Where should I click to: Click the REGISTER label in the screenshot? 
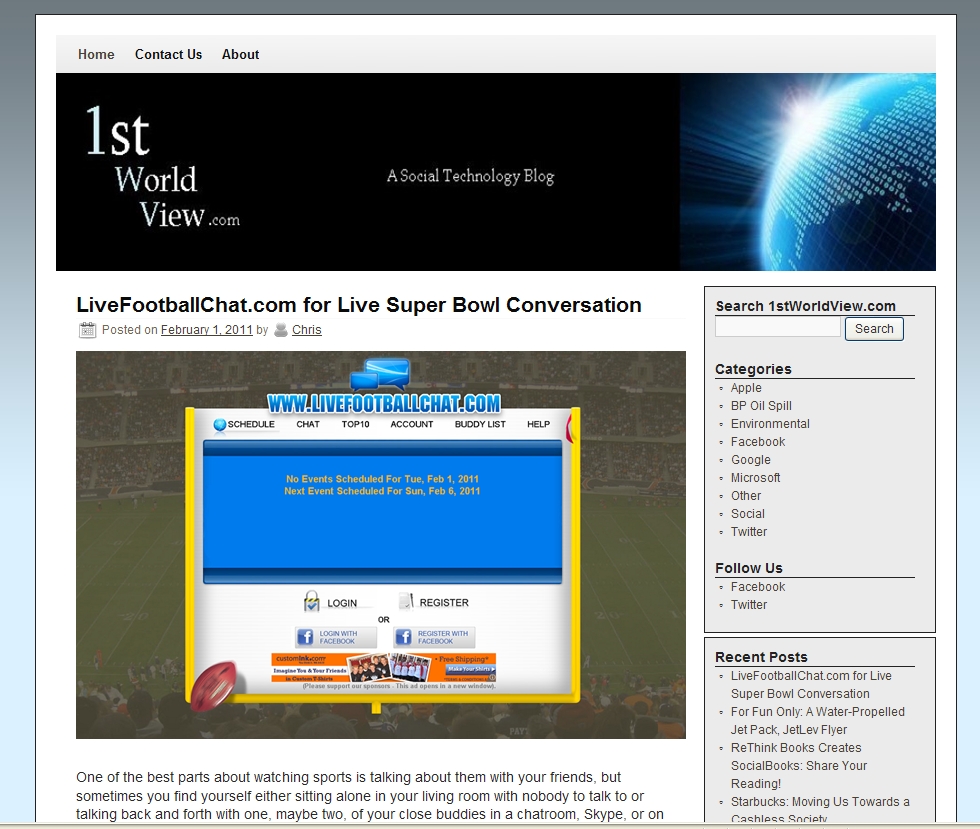[x=444, y=603]
